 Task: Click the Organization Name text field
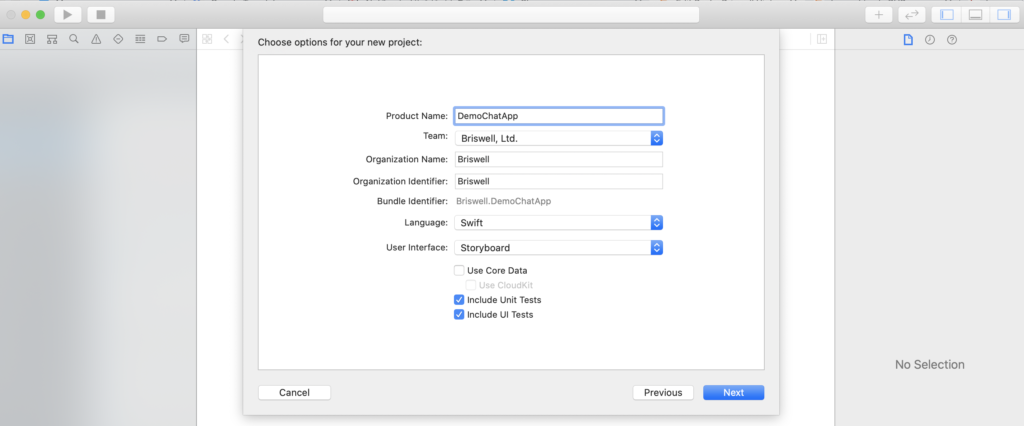[558, 159]
